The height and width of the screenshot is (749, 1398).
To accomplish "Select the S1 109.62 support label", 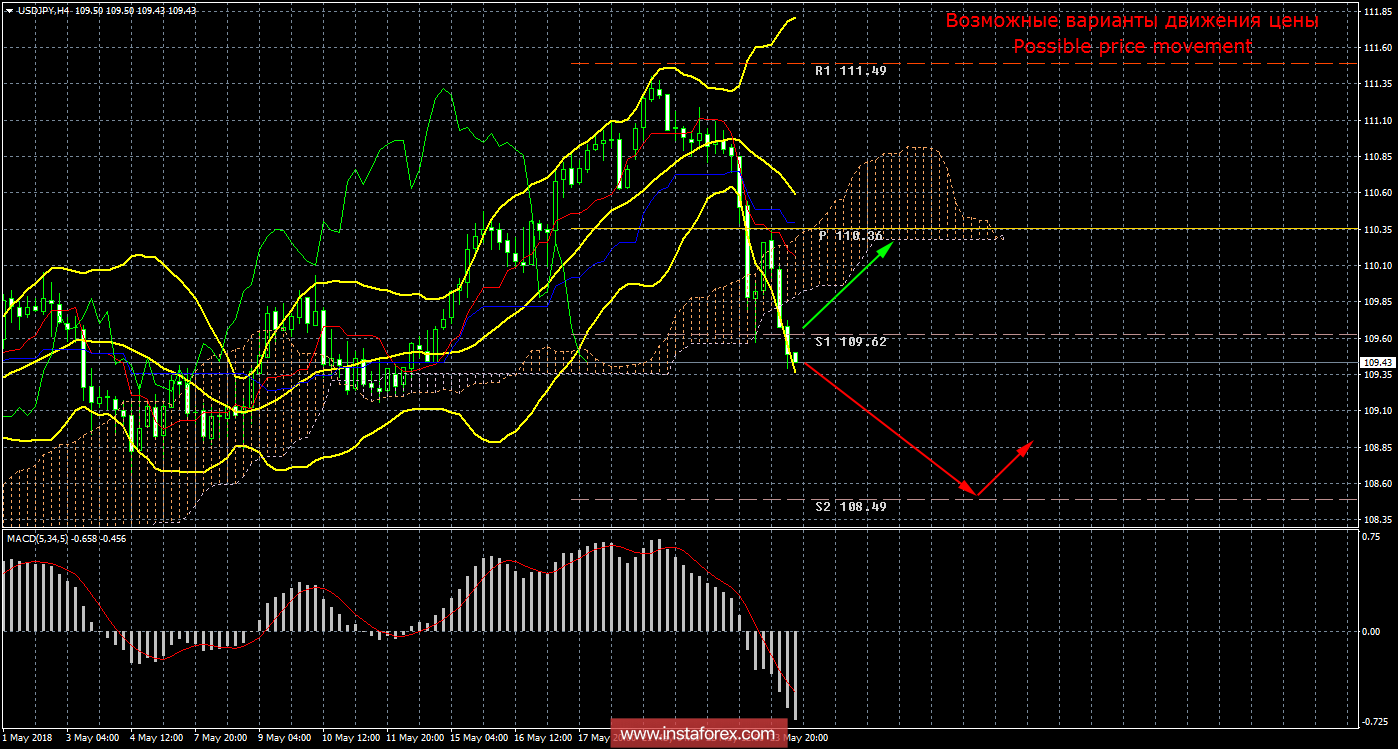I will [850, 341].
